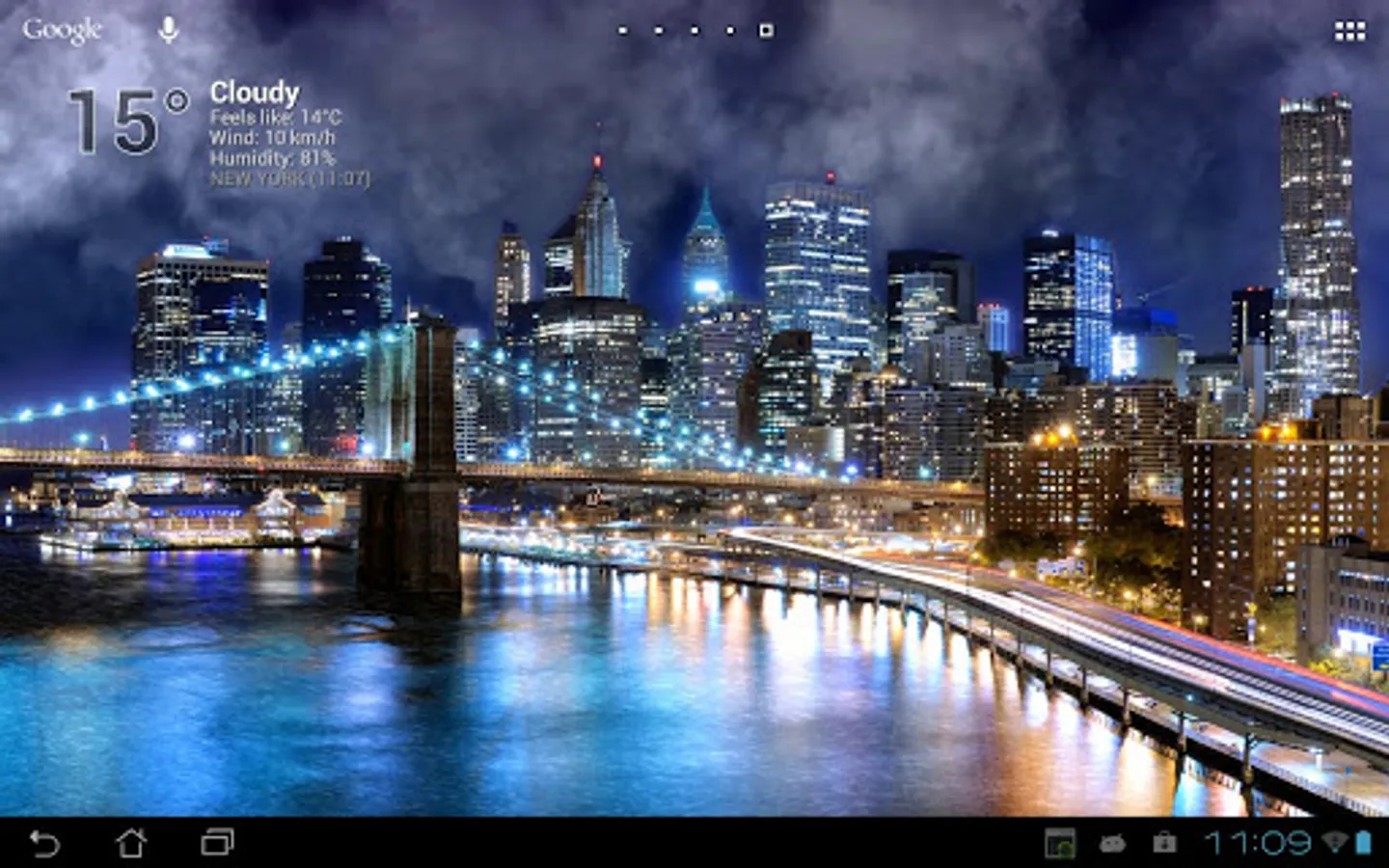Open weather widget via the 15° temperature
This screenshot has height=868, width=1389.
coord(127,122)
